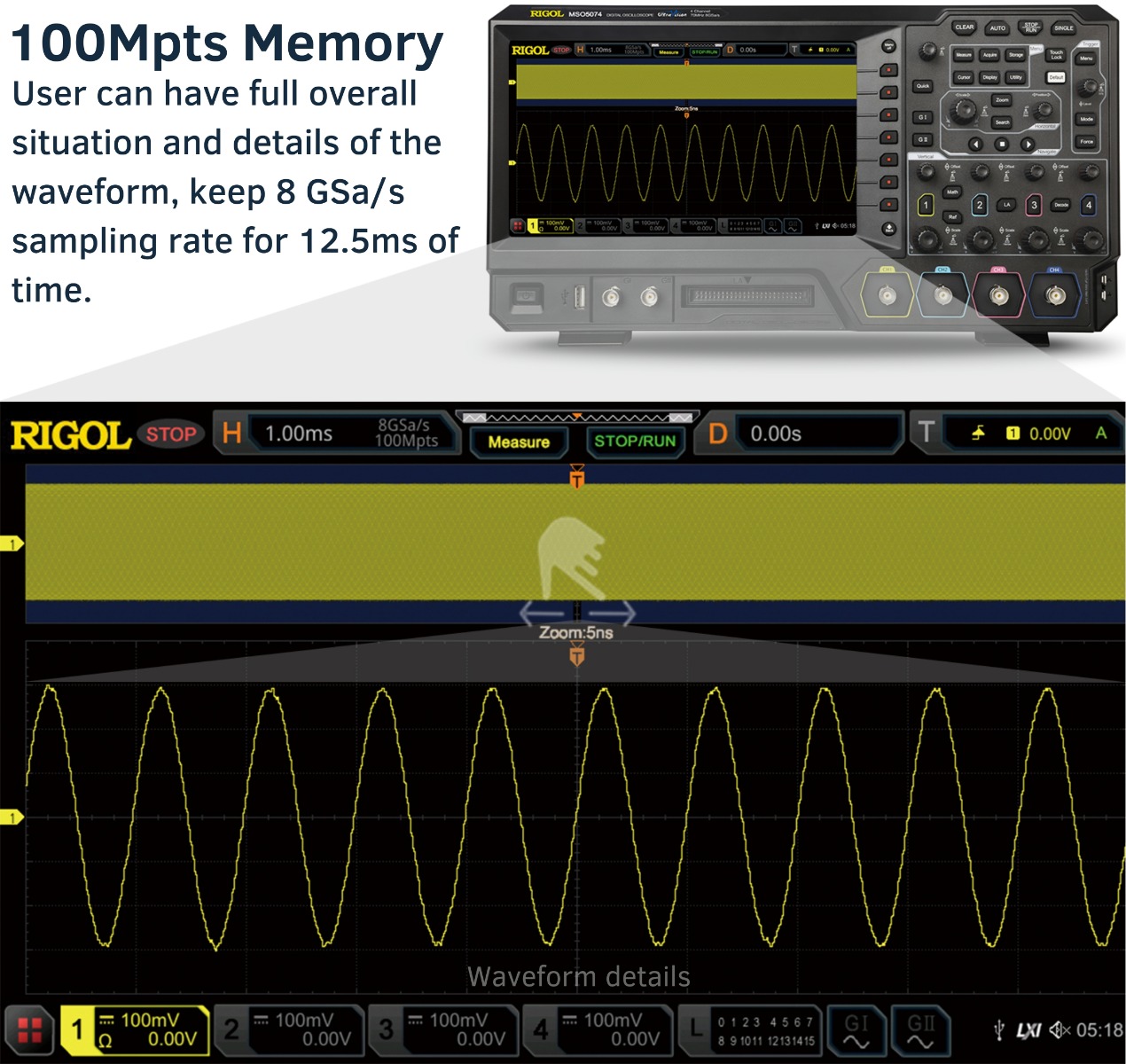Image resolution: width=1126 pixels, height=1064 pixels.
Task: Click the orange T marker below the Zoom:5ns label
Action: [x=577, y=656]
